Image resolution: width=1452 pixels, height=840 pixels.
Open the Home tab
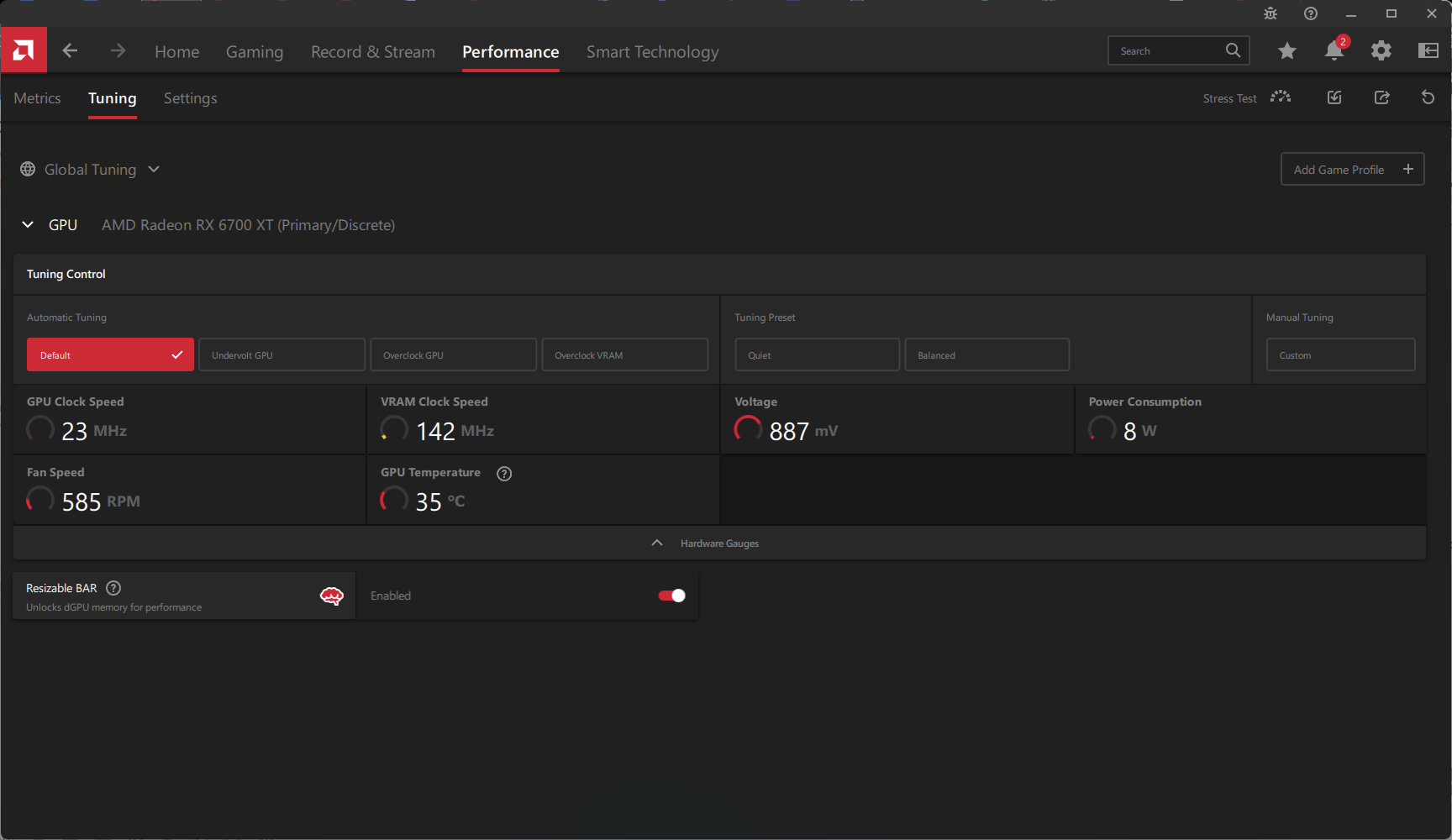176,51
